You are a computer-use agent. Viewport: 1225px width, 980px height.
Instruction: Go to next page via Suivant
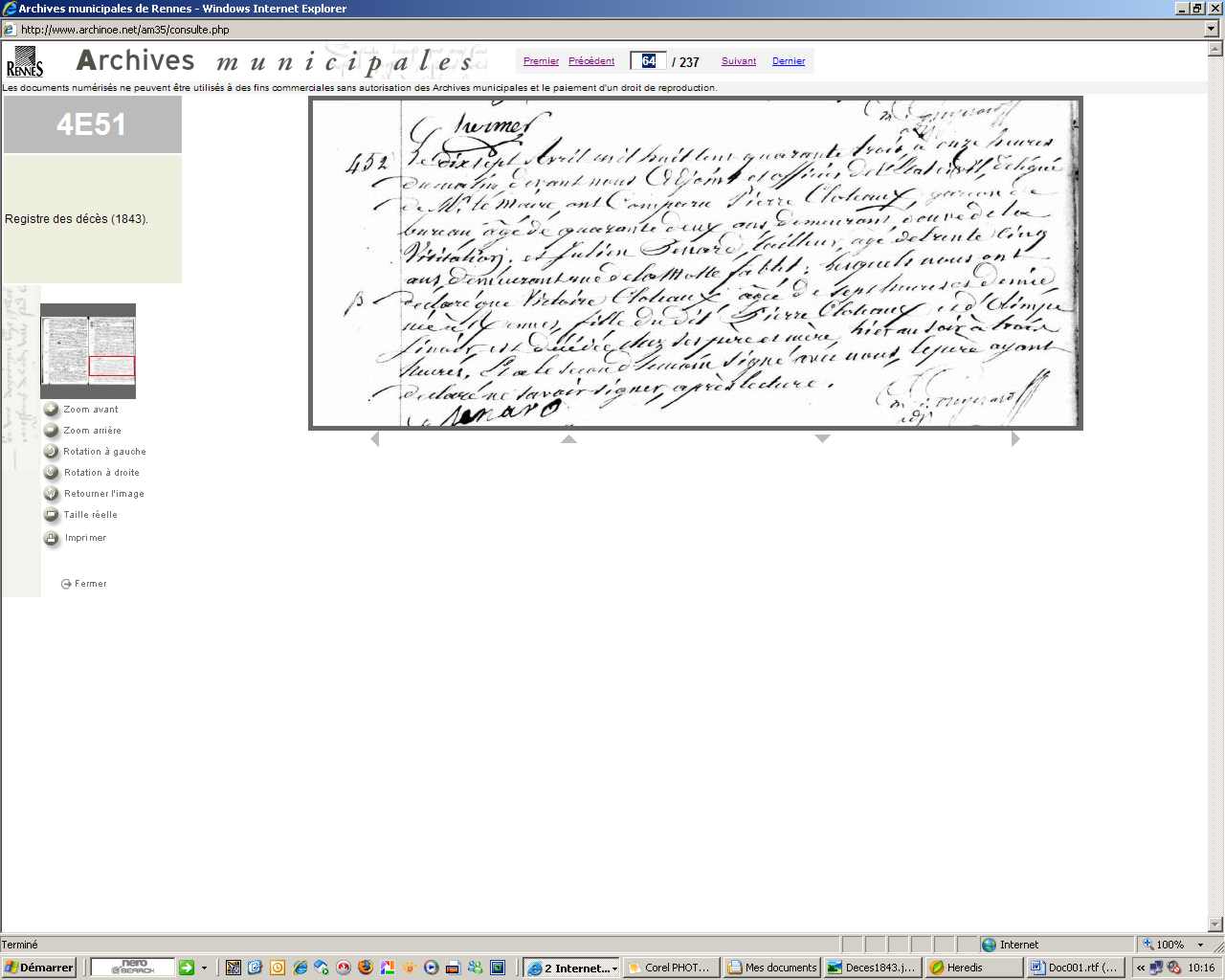click(739, 61)
